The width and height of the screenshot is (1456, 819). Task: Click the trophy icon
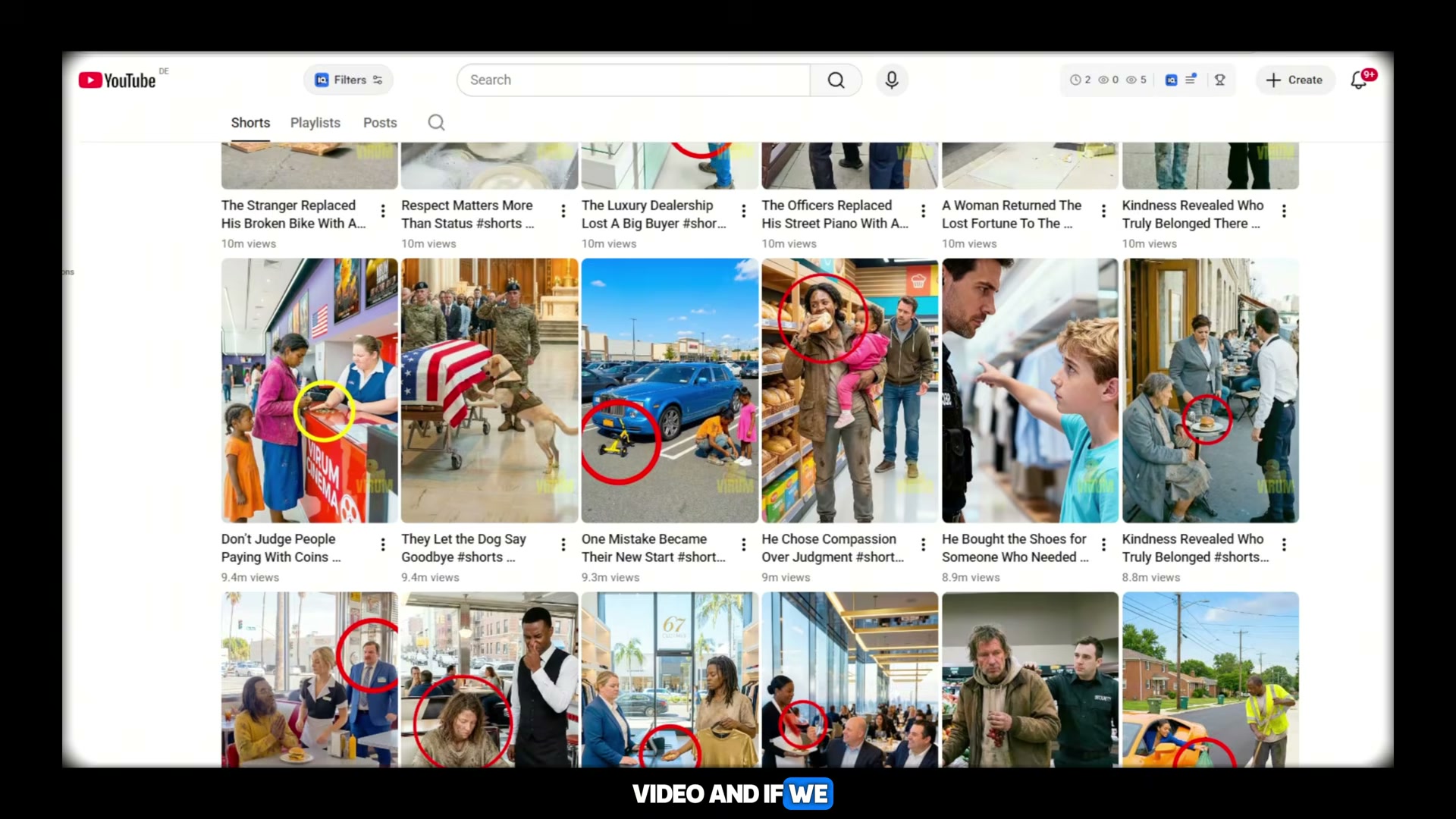(1220, 80)
